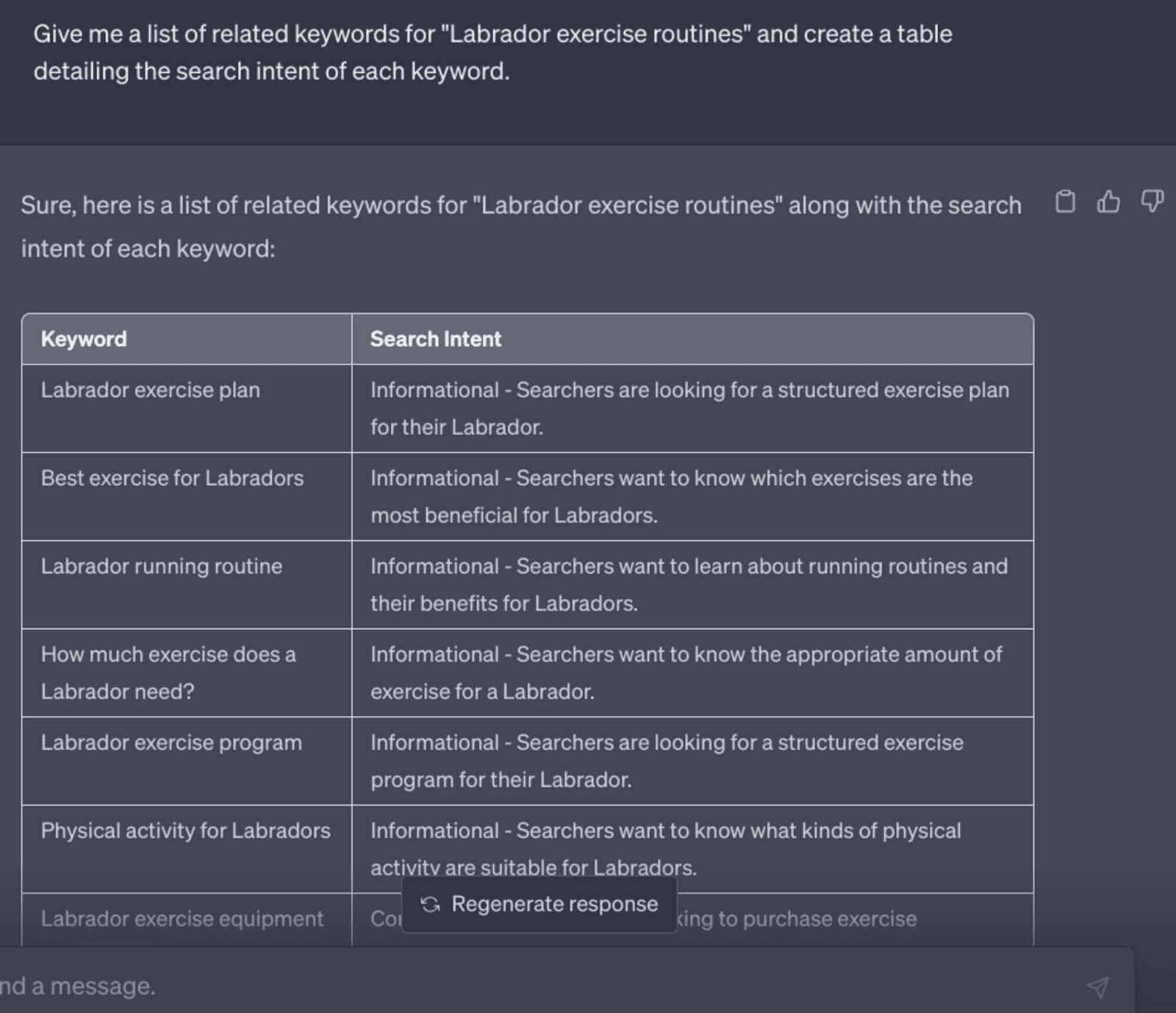Click the regenerate circular arrows icon
The height and width of the screenshot is (1013, 1176).
point(431,904)
